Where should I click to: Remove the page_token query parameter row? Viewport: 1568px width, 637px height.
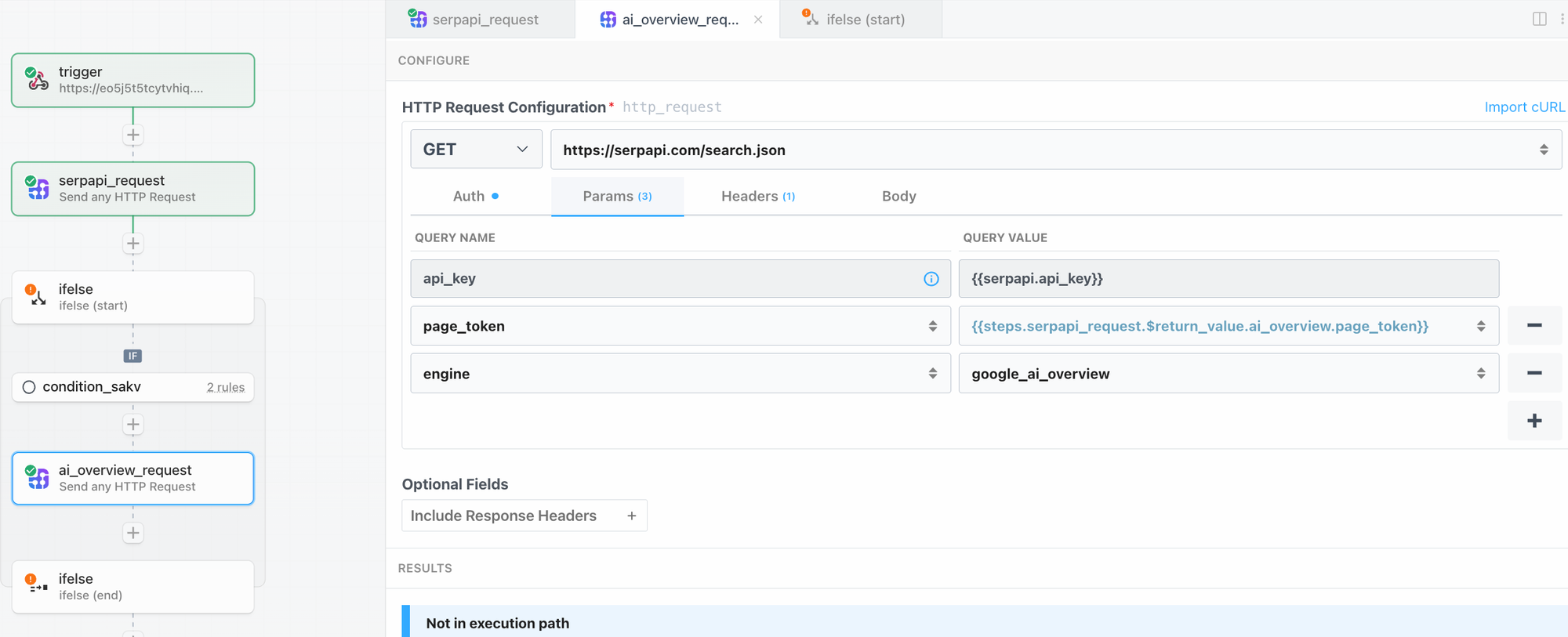pos(1534,326)
